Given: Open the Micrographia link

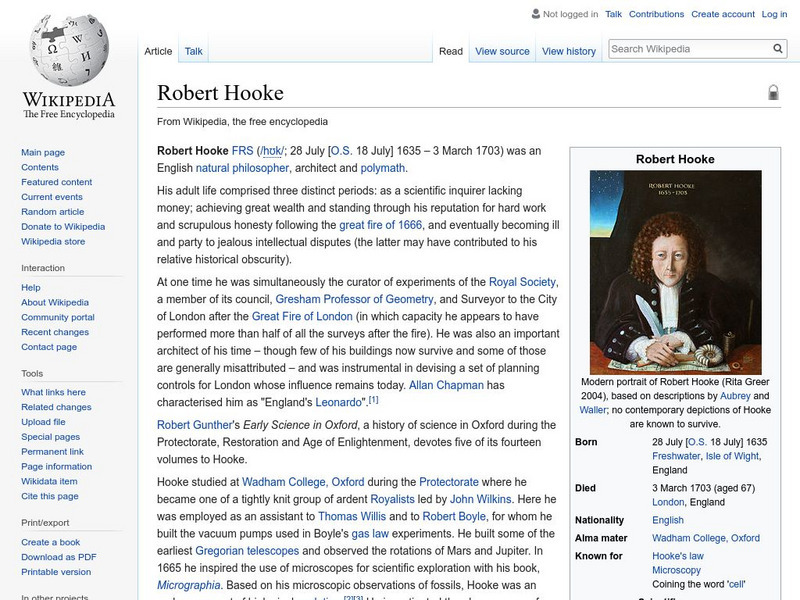Looking at the screenshot, I should click(x=189, y=585).
